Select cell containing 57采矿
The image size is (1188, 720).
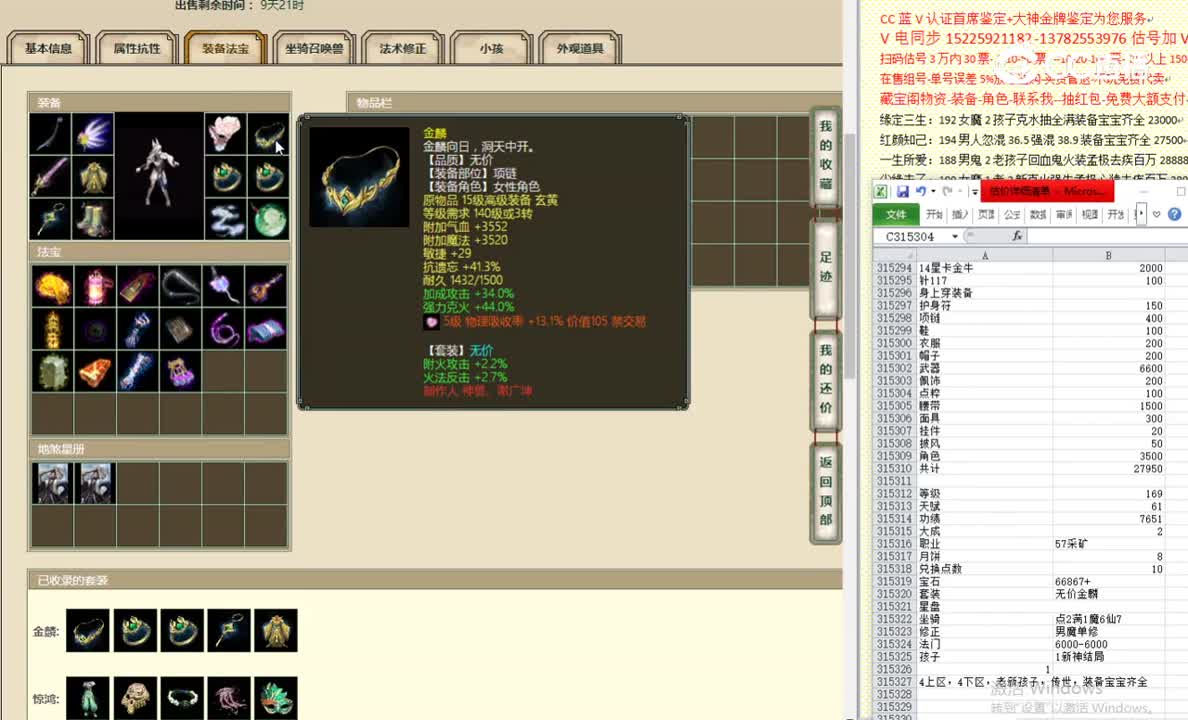tap(1108, 544)
